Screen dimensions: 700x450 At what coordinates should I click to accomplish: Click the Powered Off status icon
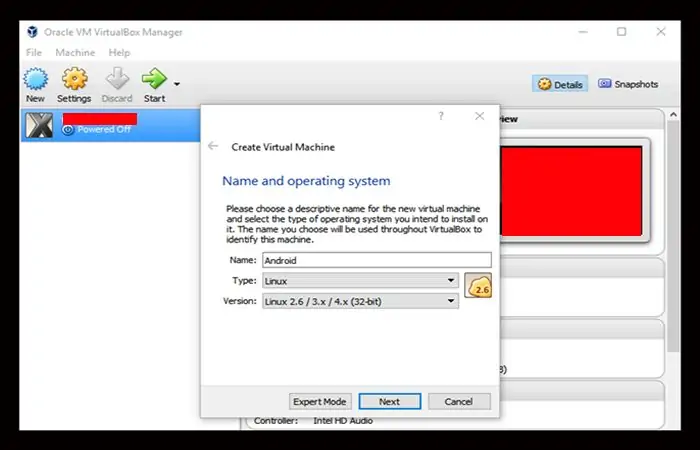click(68, 130)
